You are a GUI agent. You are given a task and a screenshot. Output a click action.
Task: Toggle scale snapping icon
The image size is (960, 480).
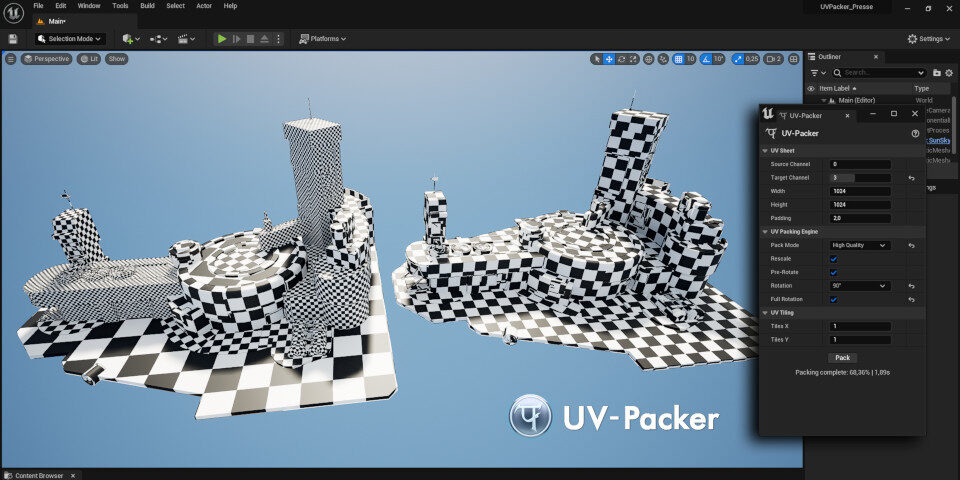tap(737, 59)
